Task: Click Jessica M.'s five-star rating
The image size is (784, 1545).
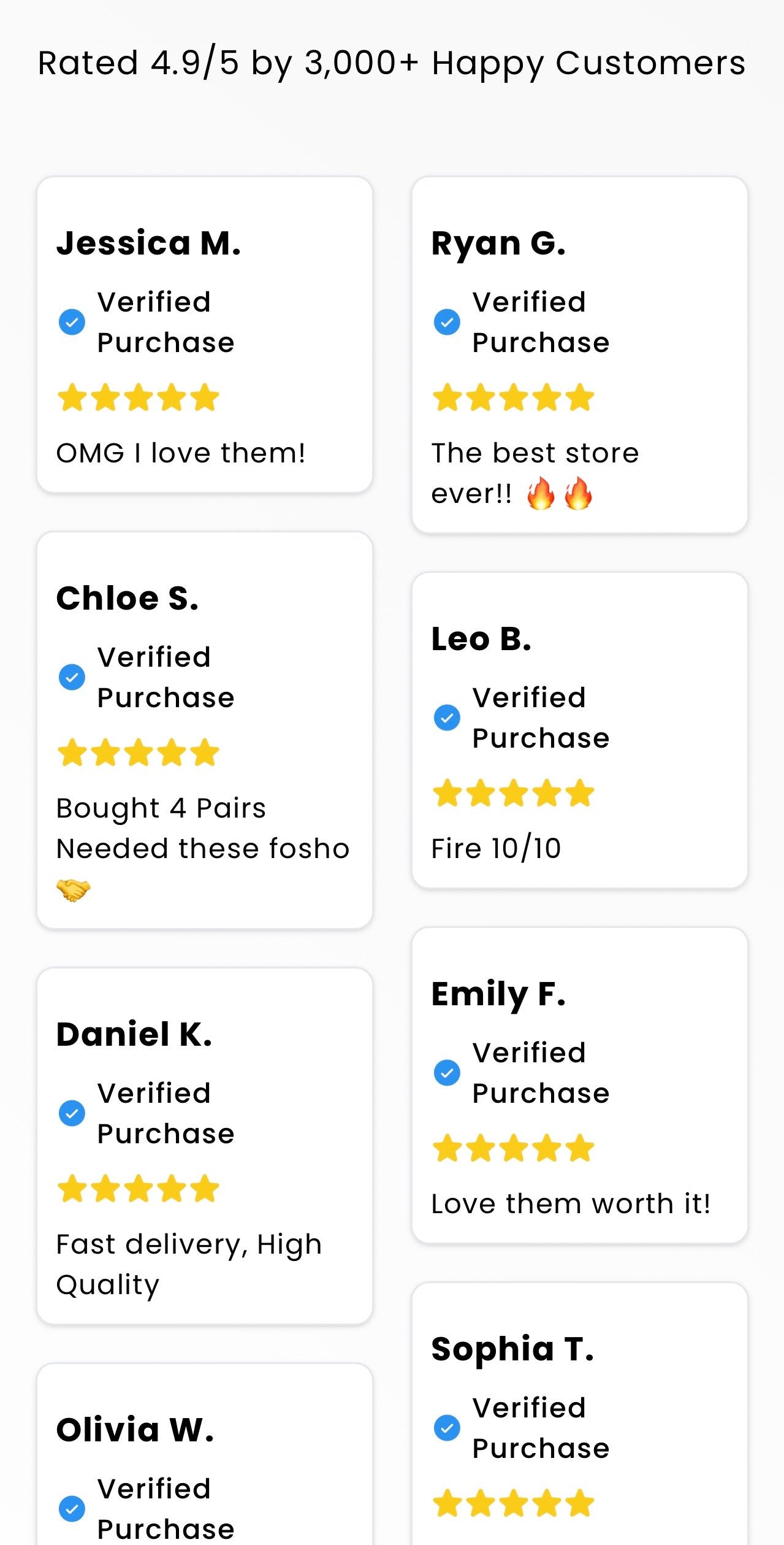Action: pos(139,397)
